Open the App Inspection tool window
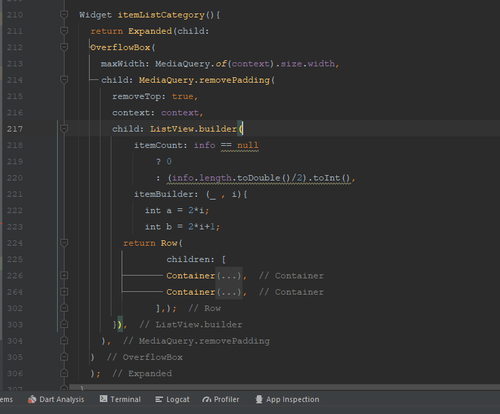The image size is (500, 414). [x=287, y=399]
